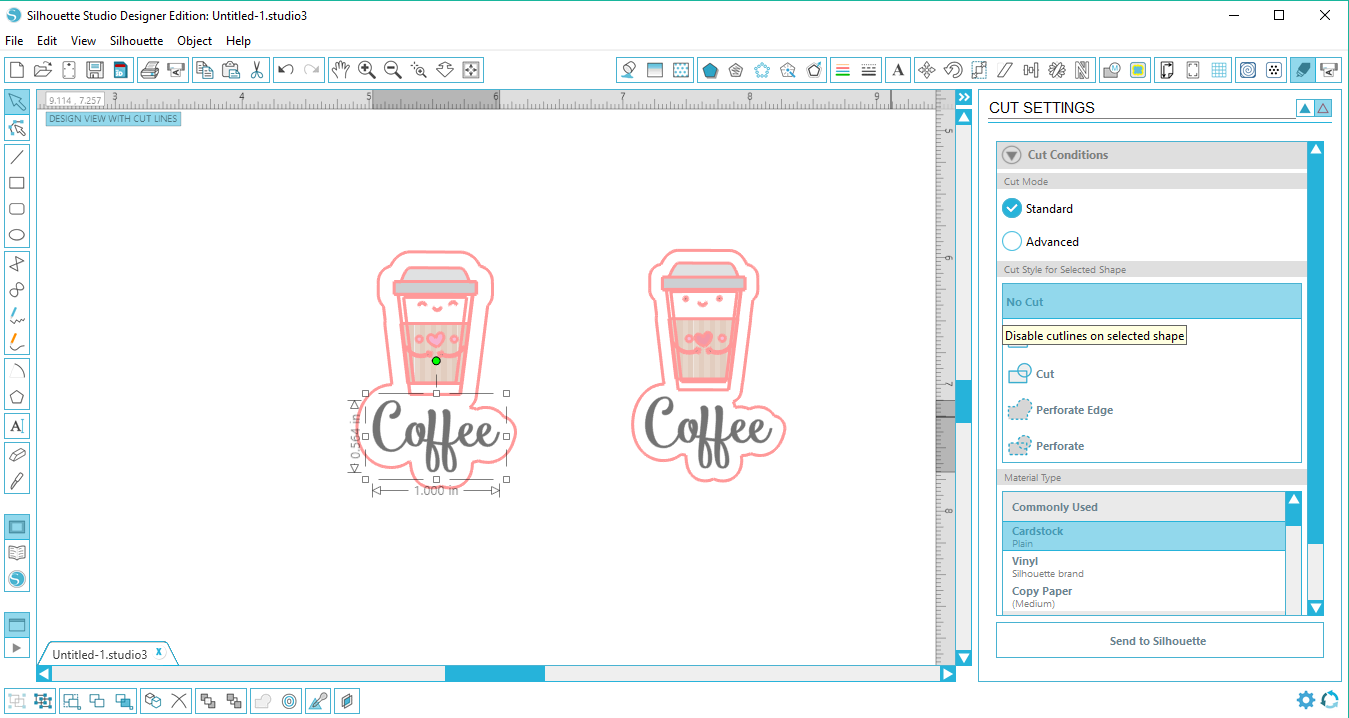The width and height of the screenshot is (1349, 718).
Task: Pick the Text tool (A) in left toolbar
Action: pos(17,426)
